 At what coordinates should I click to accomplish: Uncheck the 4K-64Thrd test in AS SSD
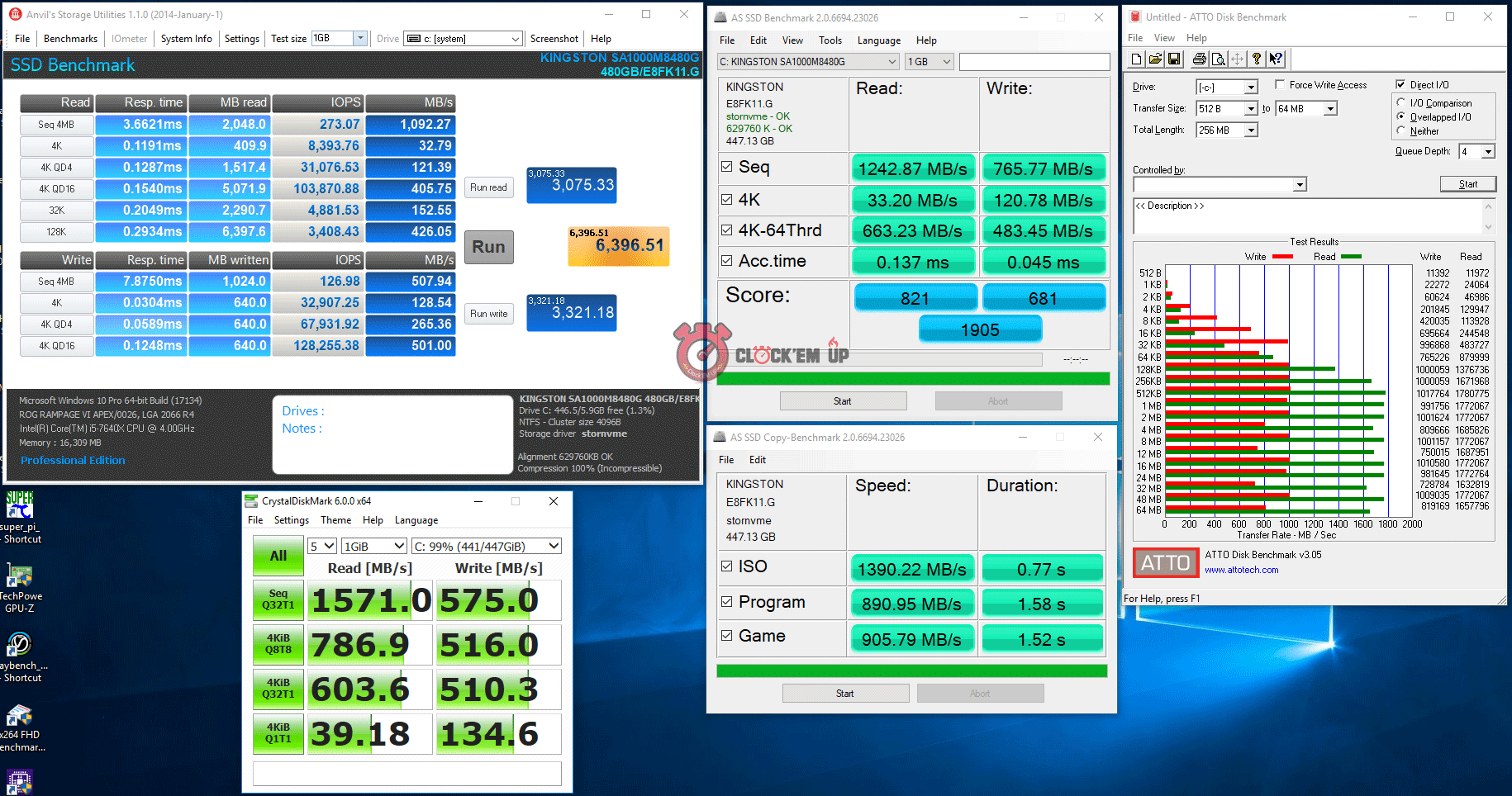click(x=727, y=230)
